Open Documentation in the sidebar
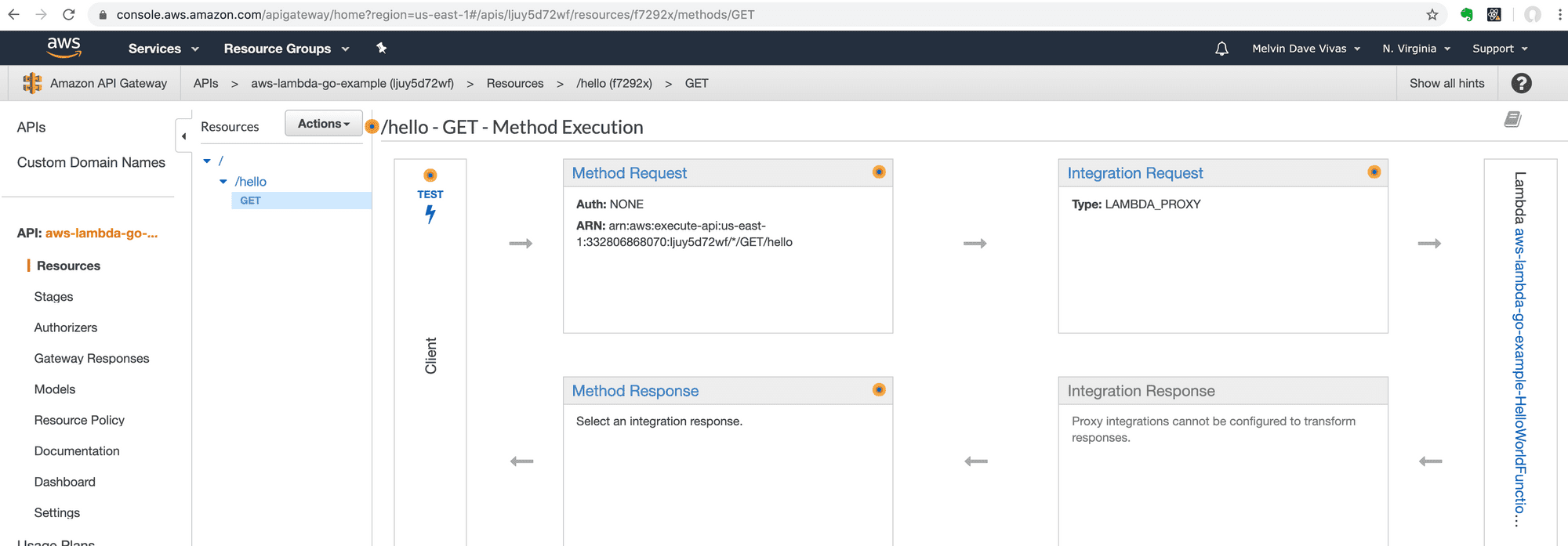1568x546 pixels. [x=77, y=451]
